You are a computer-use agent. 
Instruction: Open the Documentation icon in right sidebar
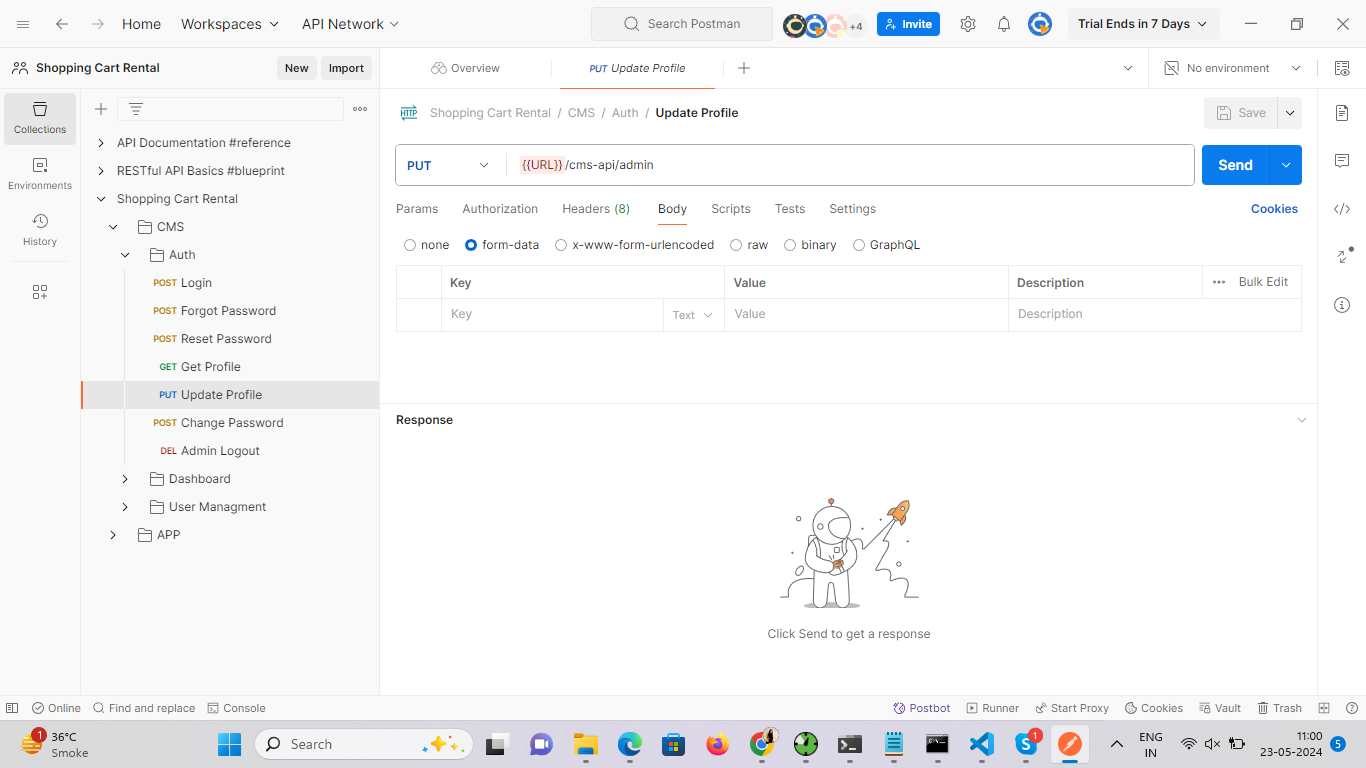point(1342,113)
